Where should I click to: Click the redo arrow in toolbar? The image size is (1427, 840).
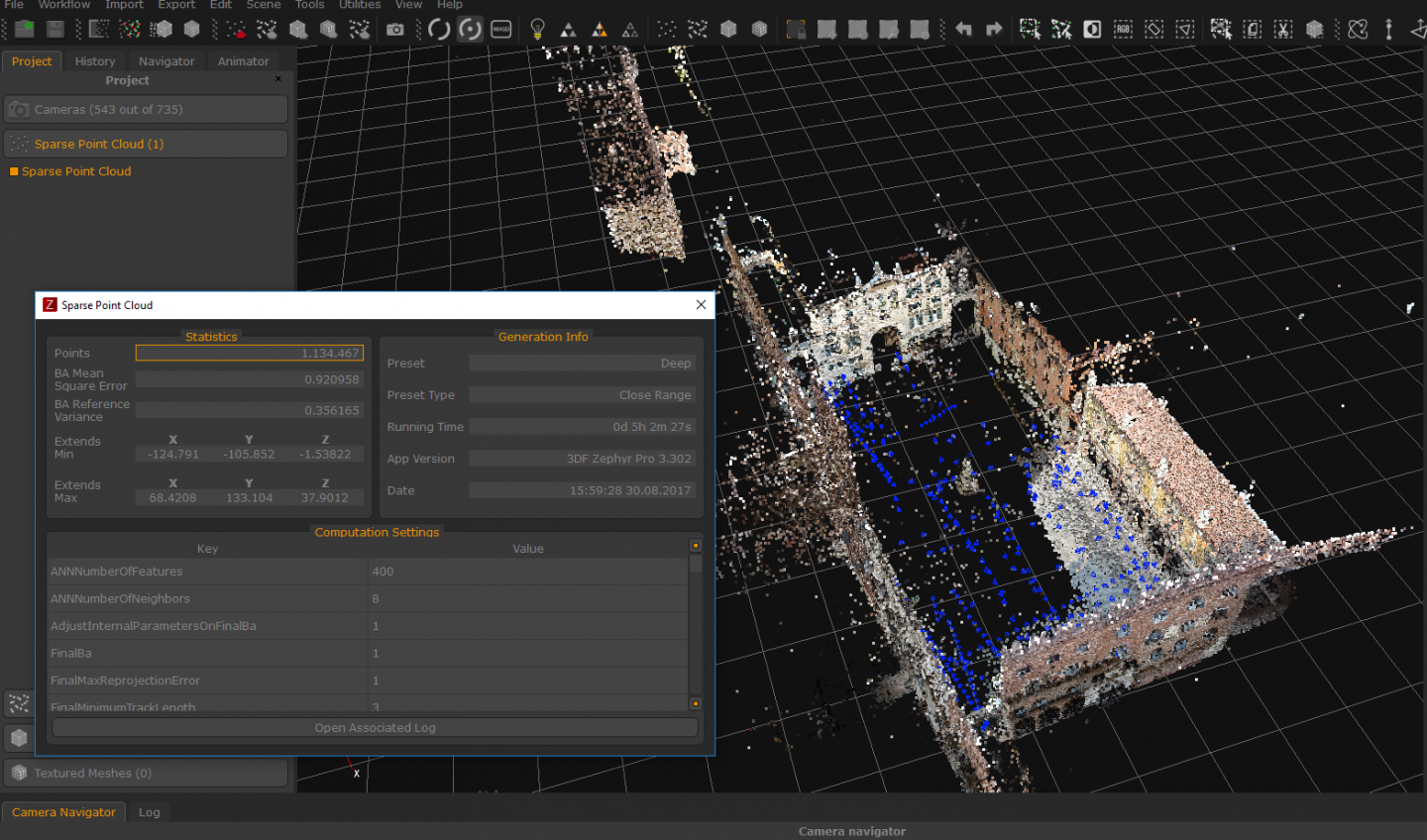point(994,30)
